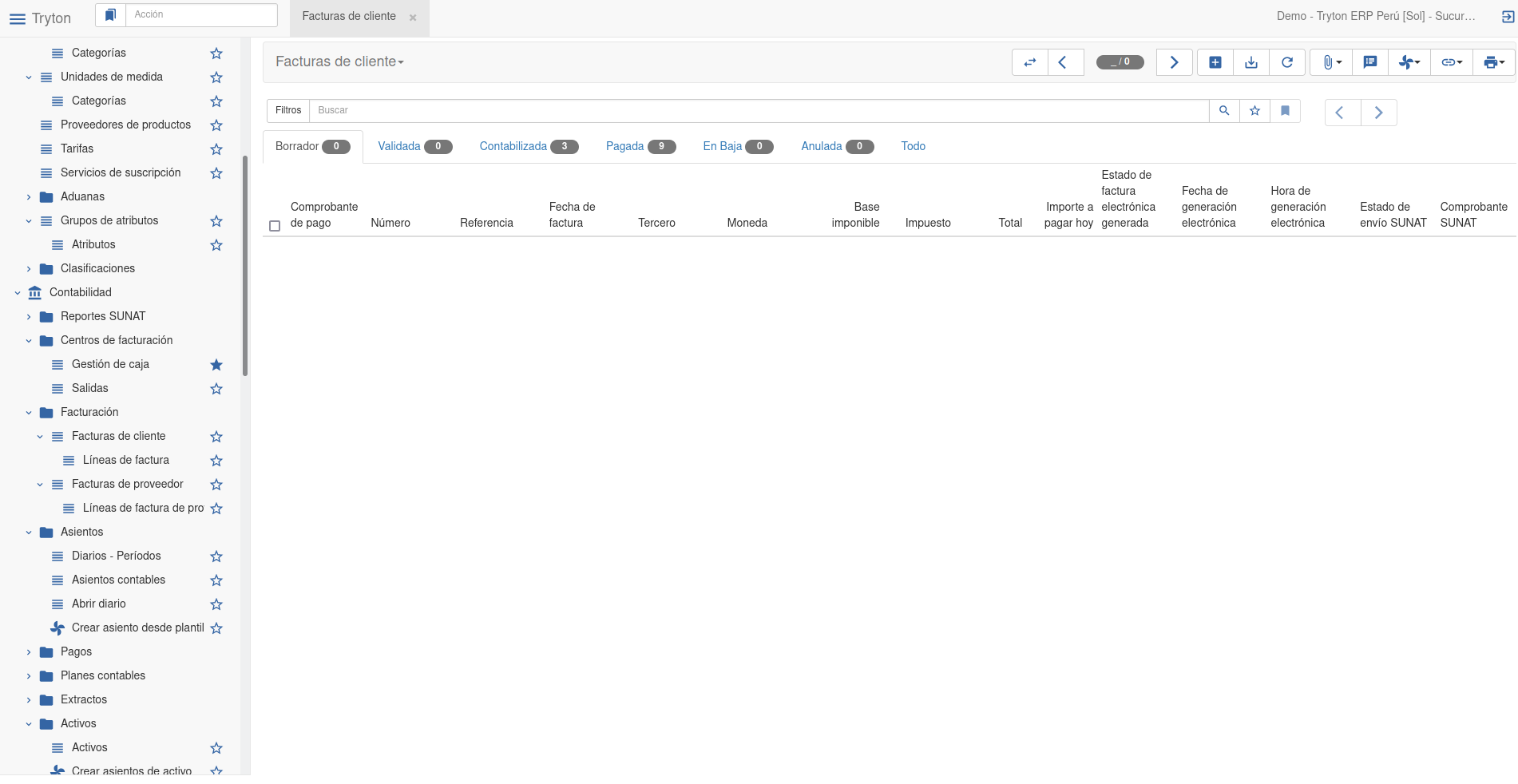Collapse the Contabilidad tree section
The width and height of the screenshot is (1518, 784).
(18, 293)
